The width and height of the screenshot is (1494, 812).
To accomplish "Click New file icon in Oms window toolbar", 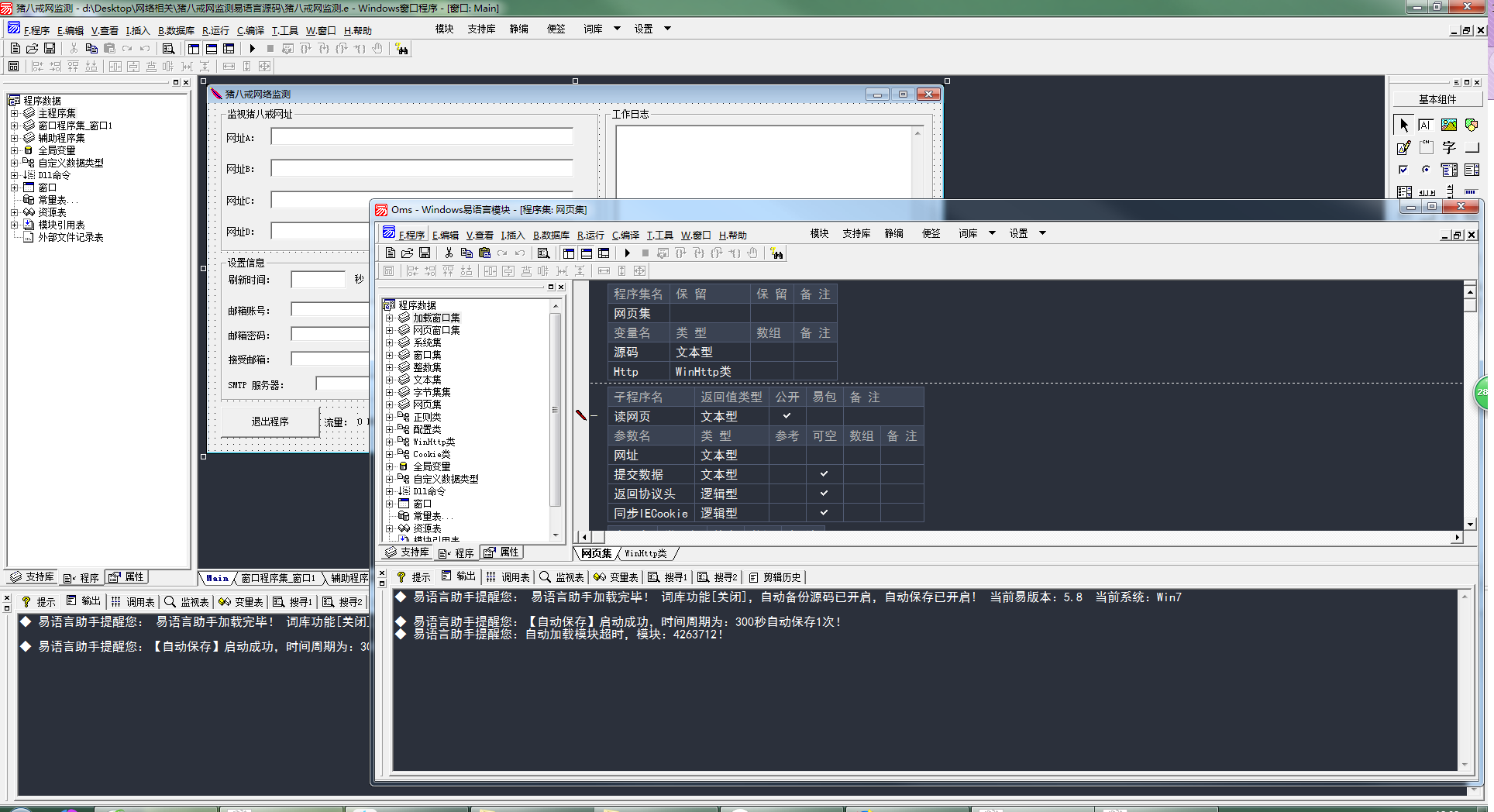I will (x=391, y=253).
